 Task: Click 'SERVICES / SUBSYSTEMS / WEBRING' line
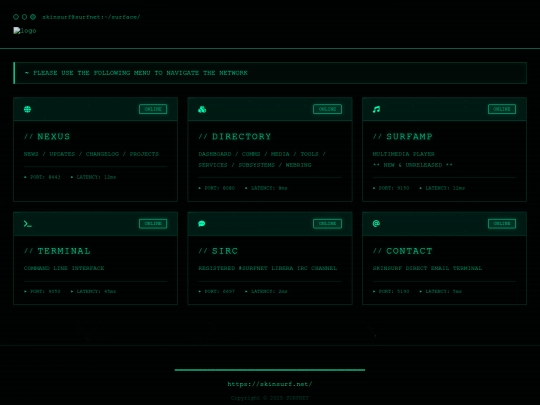click(x=255, y=165)
